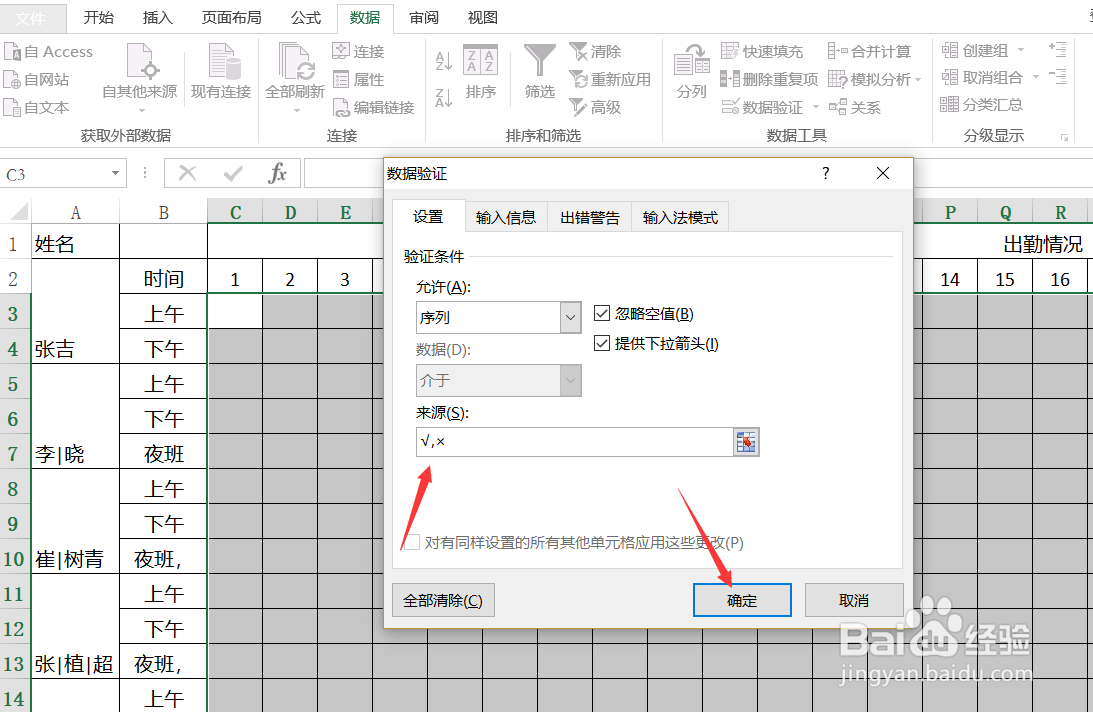Click the 来源 range collapse selector icon
This screenshot has height=712, width=1093.
pos(746,440)
